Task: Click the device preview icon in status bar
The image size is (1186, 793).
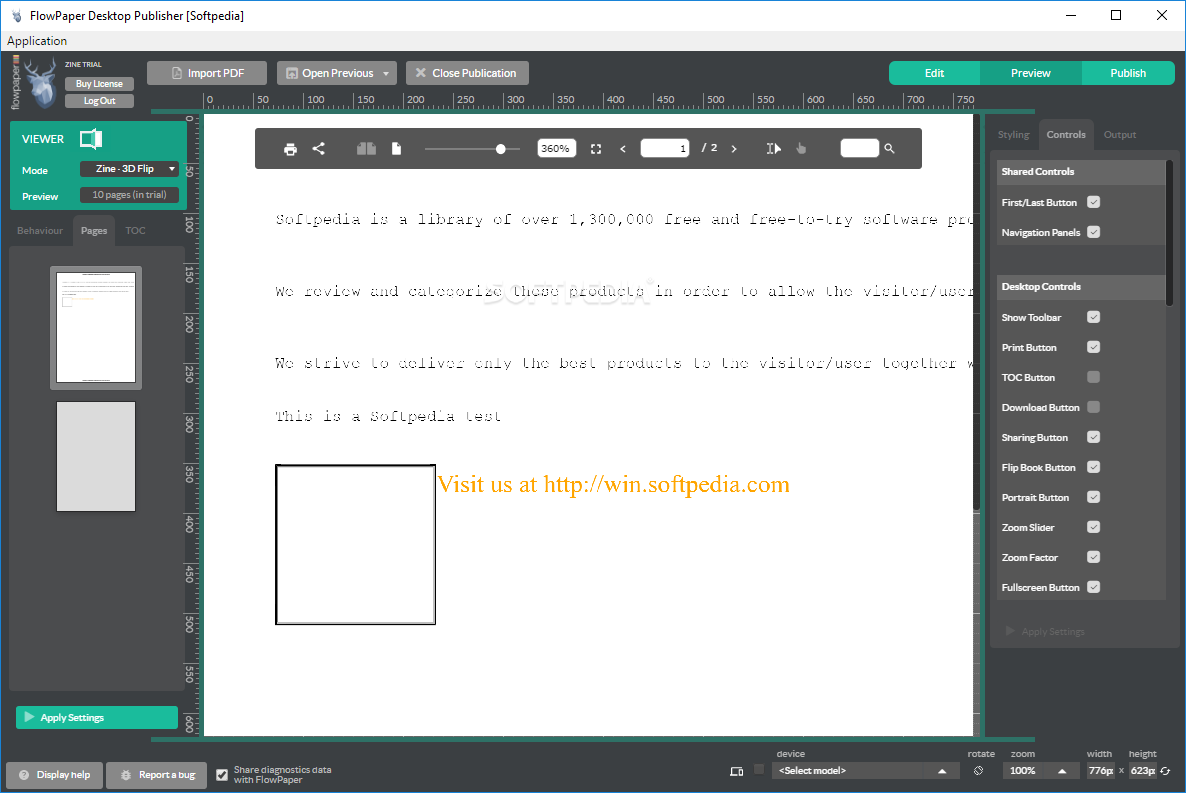Action: tap(737, 771)
